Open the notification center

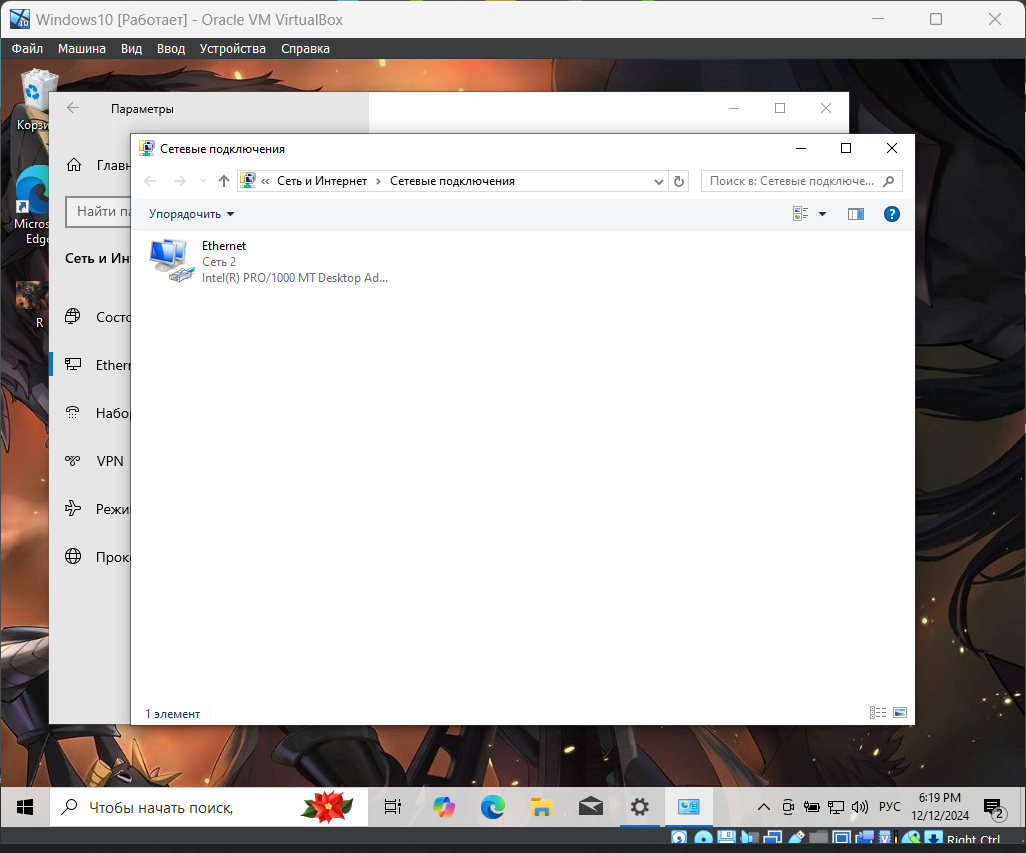pyautogui.click(x=995, y=809)
